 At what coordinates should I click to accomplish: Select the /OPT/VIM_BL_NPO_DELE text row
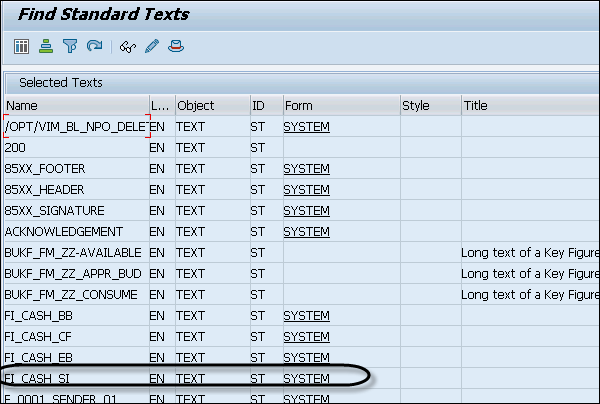click(77, 126)
